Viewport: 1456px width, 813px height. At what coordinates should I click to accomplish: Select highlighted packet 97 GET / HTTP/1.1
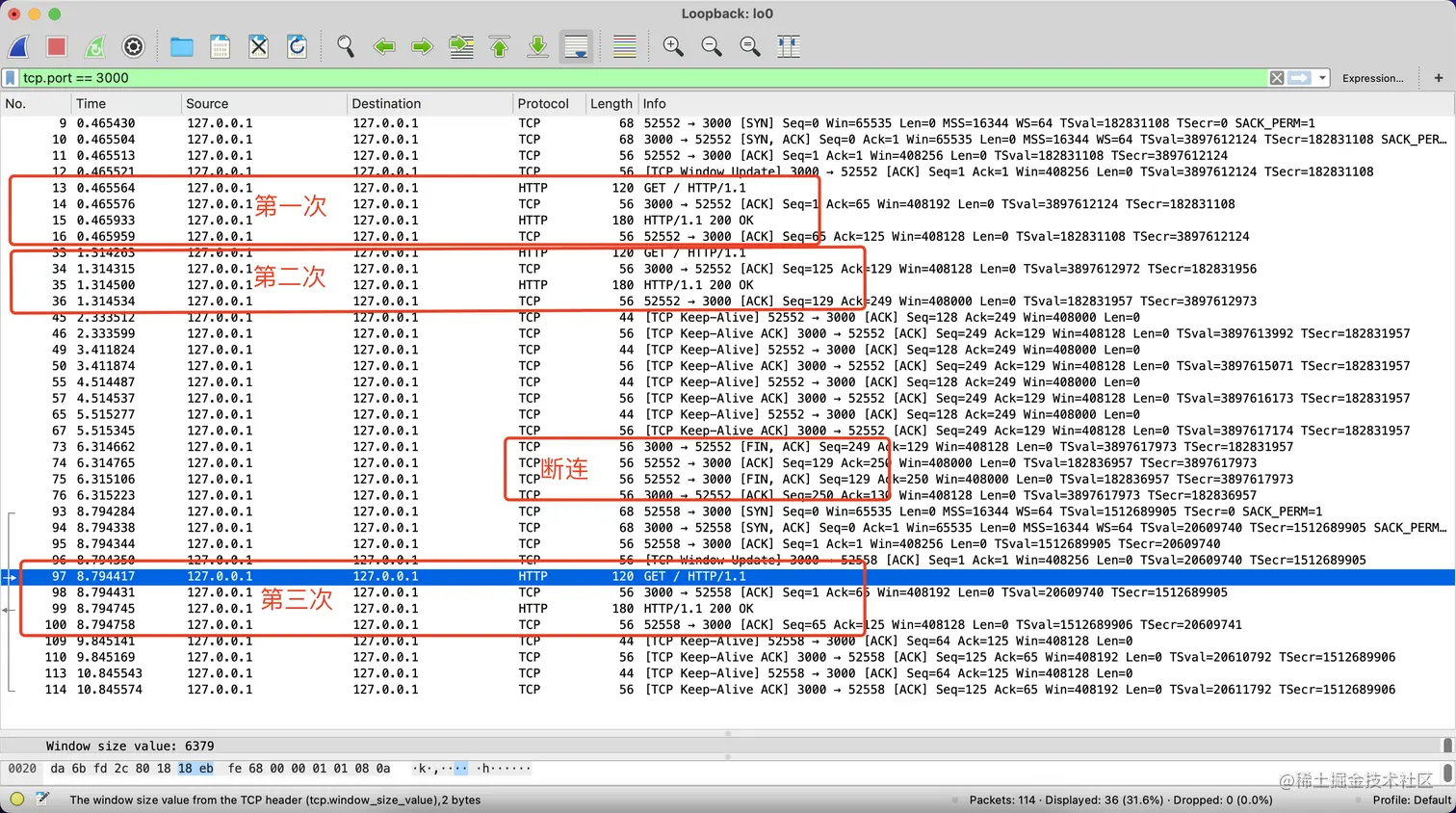727,576
